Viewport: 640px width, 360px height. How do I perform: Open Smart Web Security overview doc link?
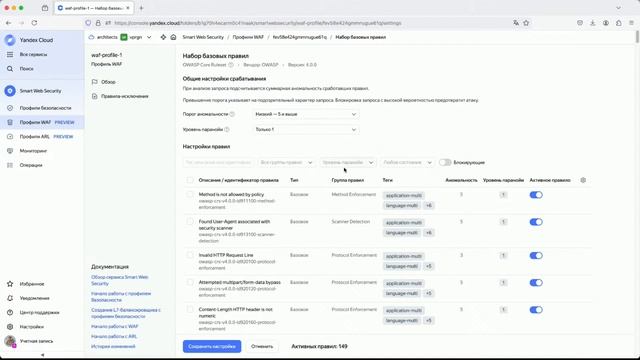coord(120,280)
